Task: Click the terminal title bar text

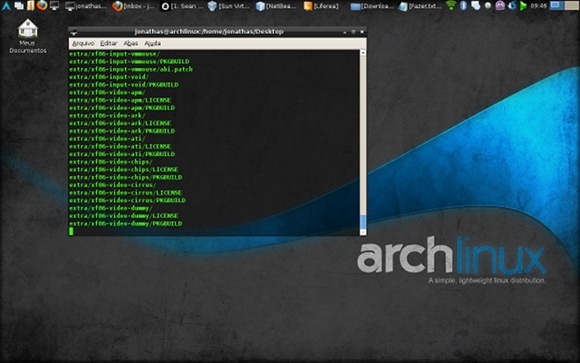Action: coord(209,32)
